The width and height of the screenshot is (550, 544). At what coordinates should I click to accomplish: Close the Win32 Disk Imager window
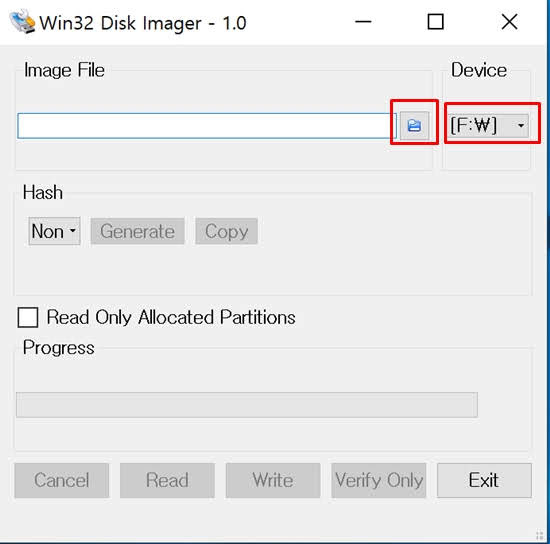coord(509,22)
